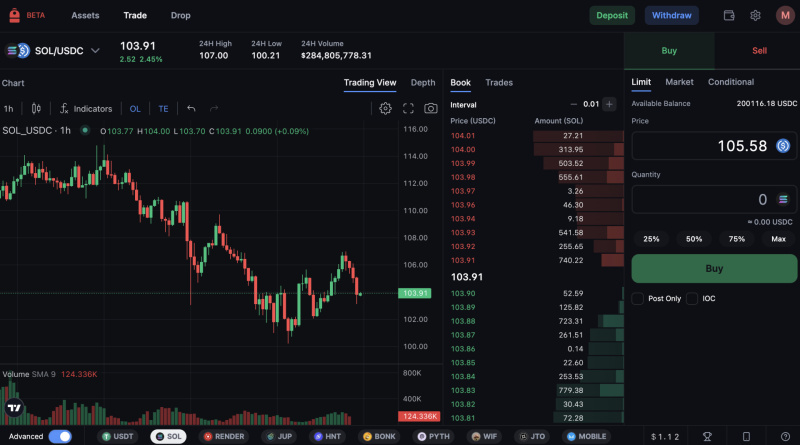Click the trophy icon in bottom bar
Screen dimensions: 800x445
coord(706,436)
